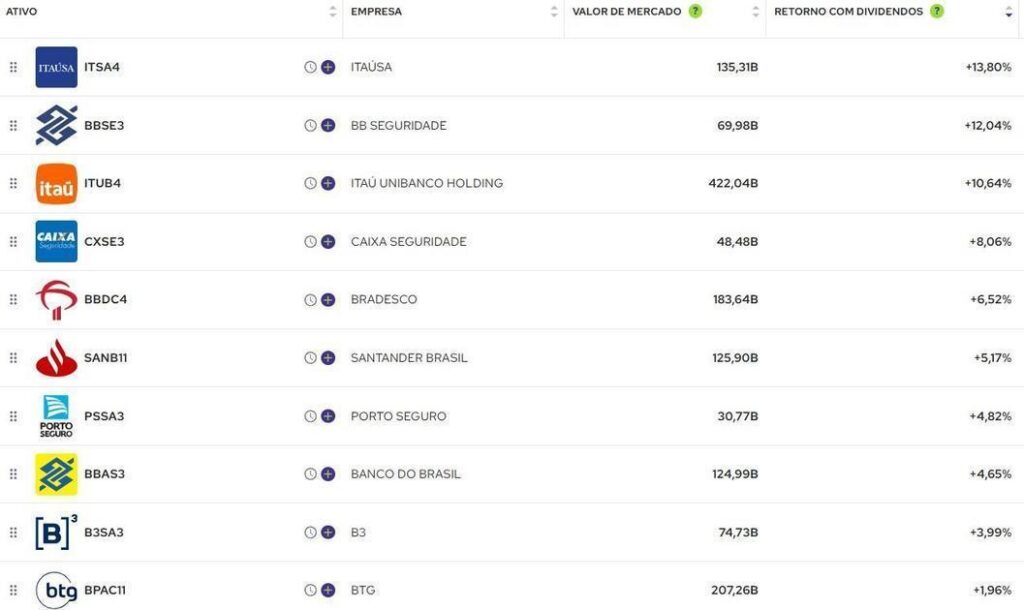Sort table by Ativo column arrows
This screenshot has width=1024, height=610.
coord(333,12)
